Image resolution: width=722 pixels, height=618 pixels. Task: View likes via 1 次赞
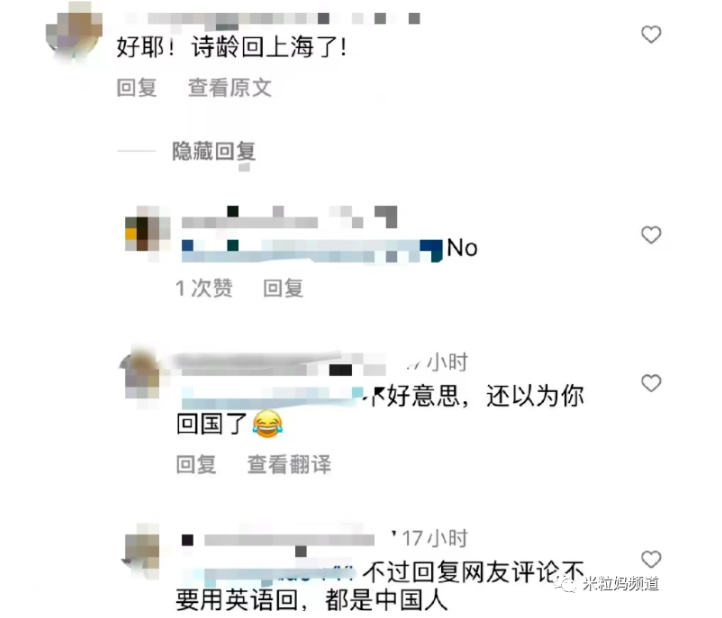(x=204, y=288)
